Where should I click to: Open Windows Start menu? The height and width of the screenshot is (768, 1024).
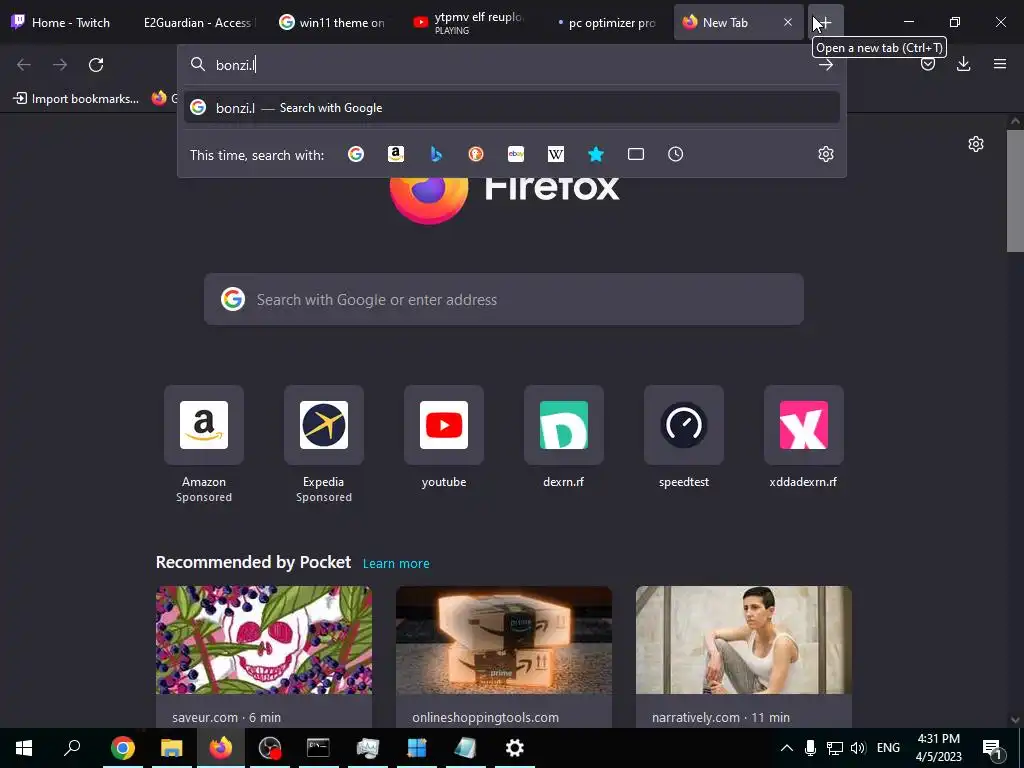click(x=24, y=748)
